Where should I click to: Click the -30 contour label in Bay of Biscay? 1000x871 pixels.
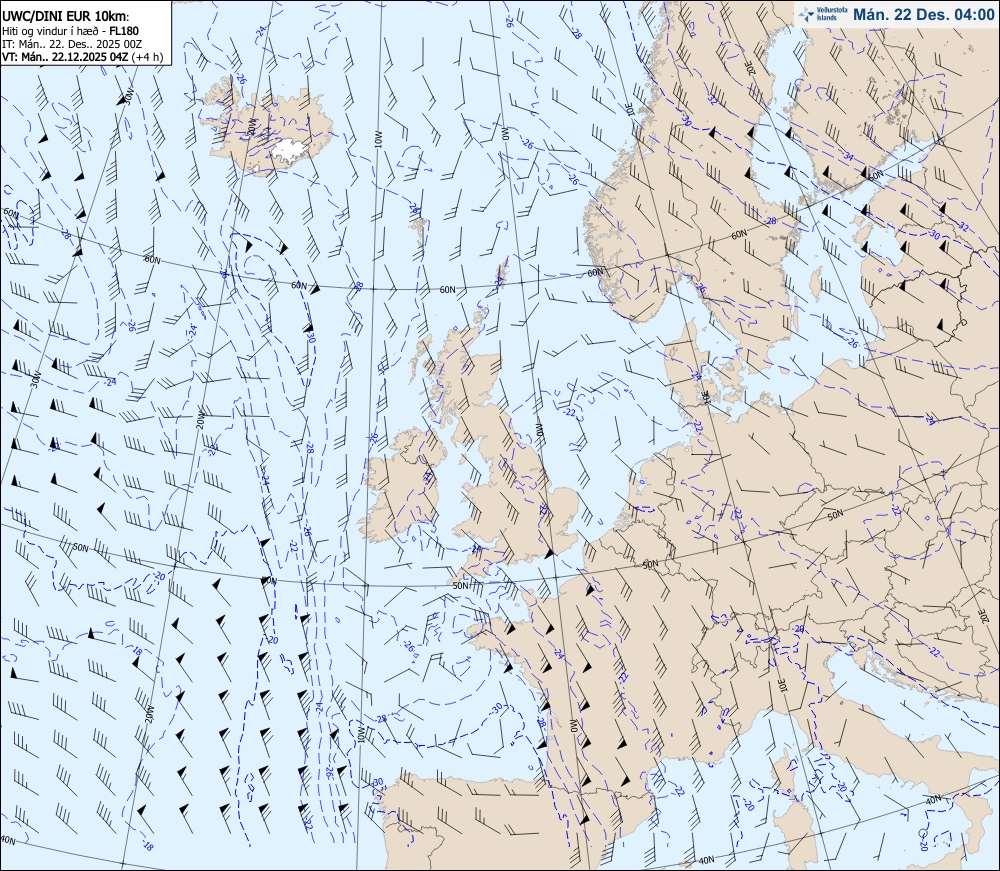pyautogui.click(x=497, y=708)
